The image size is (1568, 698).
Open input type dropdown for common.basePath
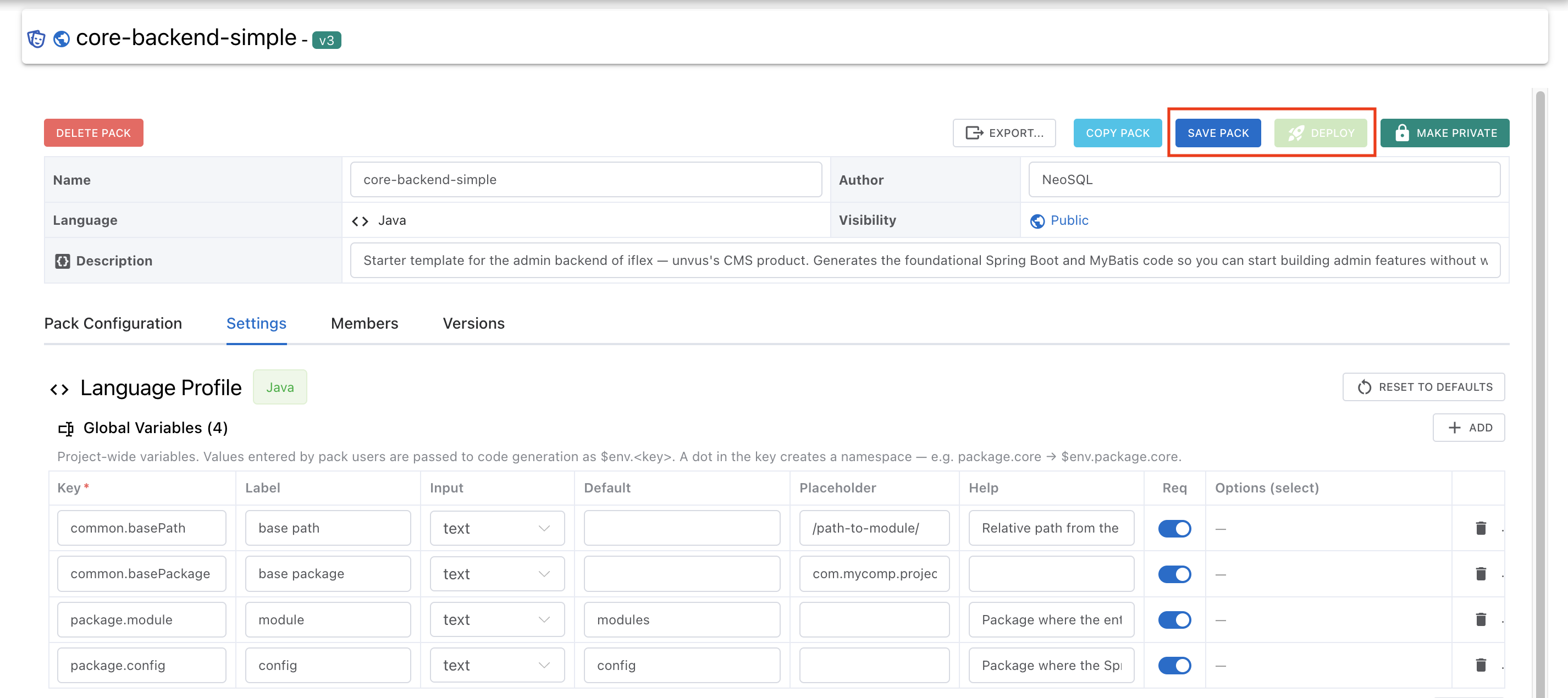496,528
